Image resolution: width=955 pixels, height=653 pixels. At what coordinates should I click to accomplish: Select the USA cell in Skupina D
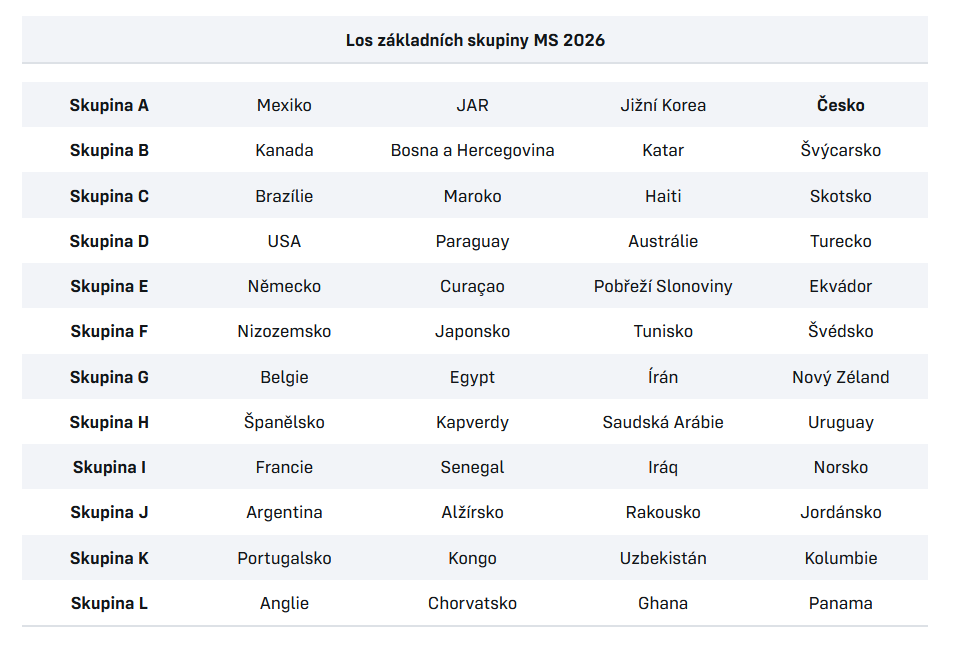point(284,241)
